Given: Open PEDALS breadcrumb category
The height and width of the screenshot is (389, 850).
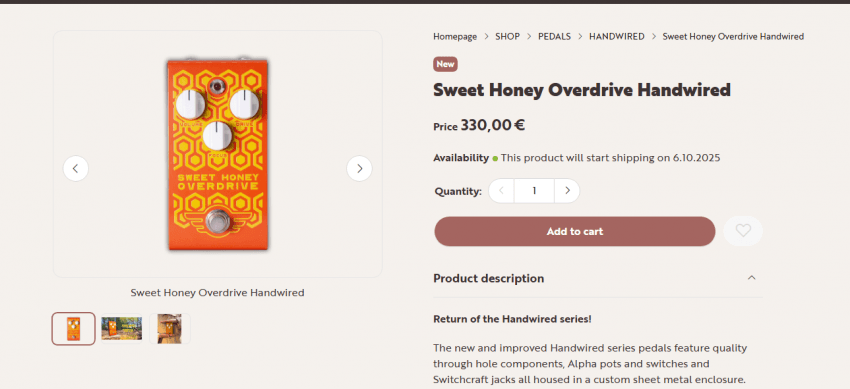Looking at the screenshot, I should [555, 36].
